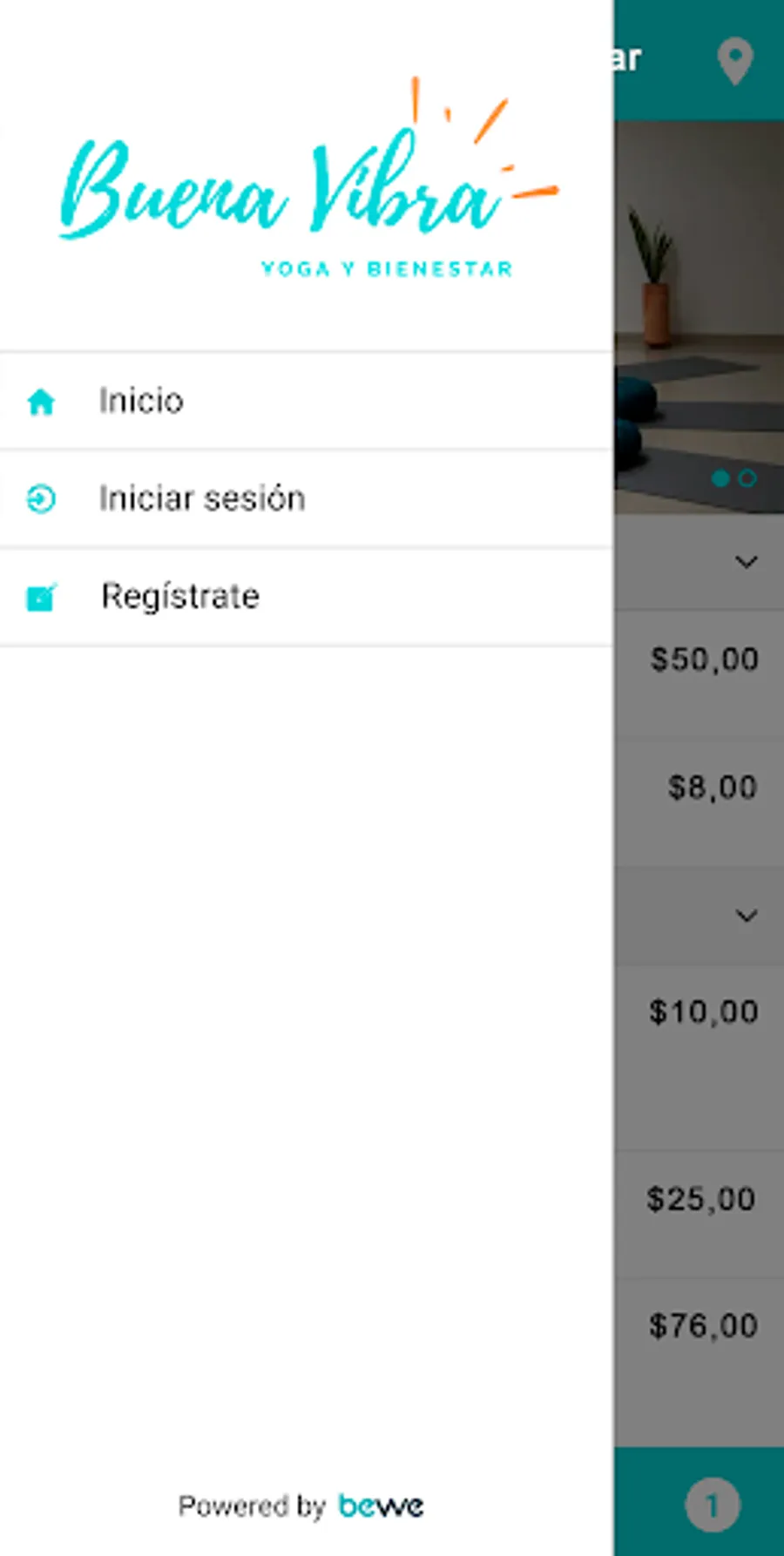The height and width of the screenshot is (1556, 784).
Task: Tap the cart badge showing 1
Action: point(712,1505)
